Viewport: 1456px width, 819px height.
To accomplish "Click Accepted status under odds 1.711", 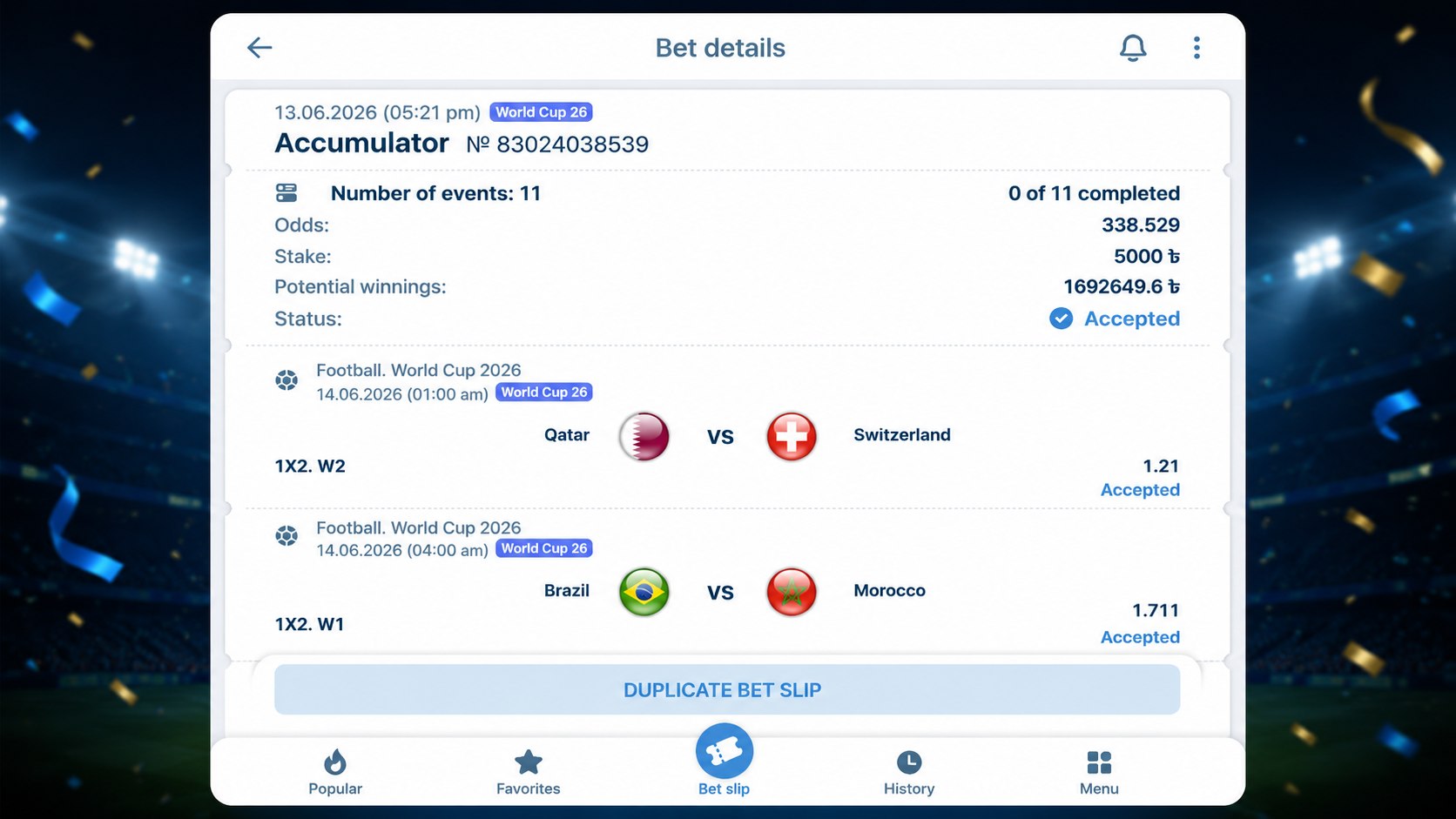I will [x=1140, y=637].
